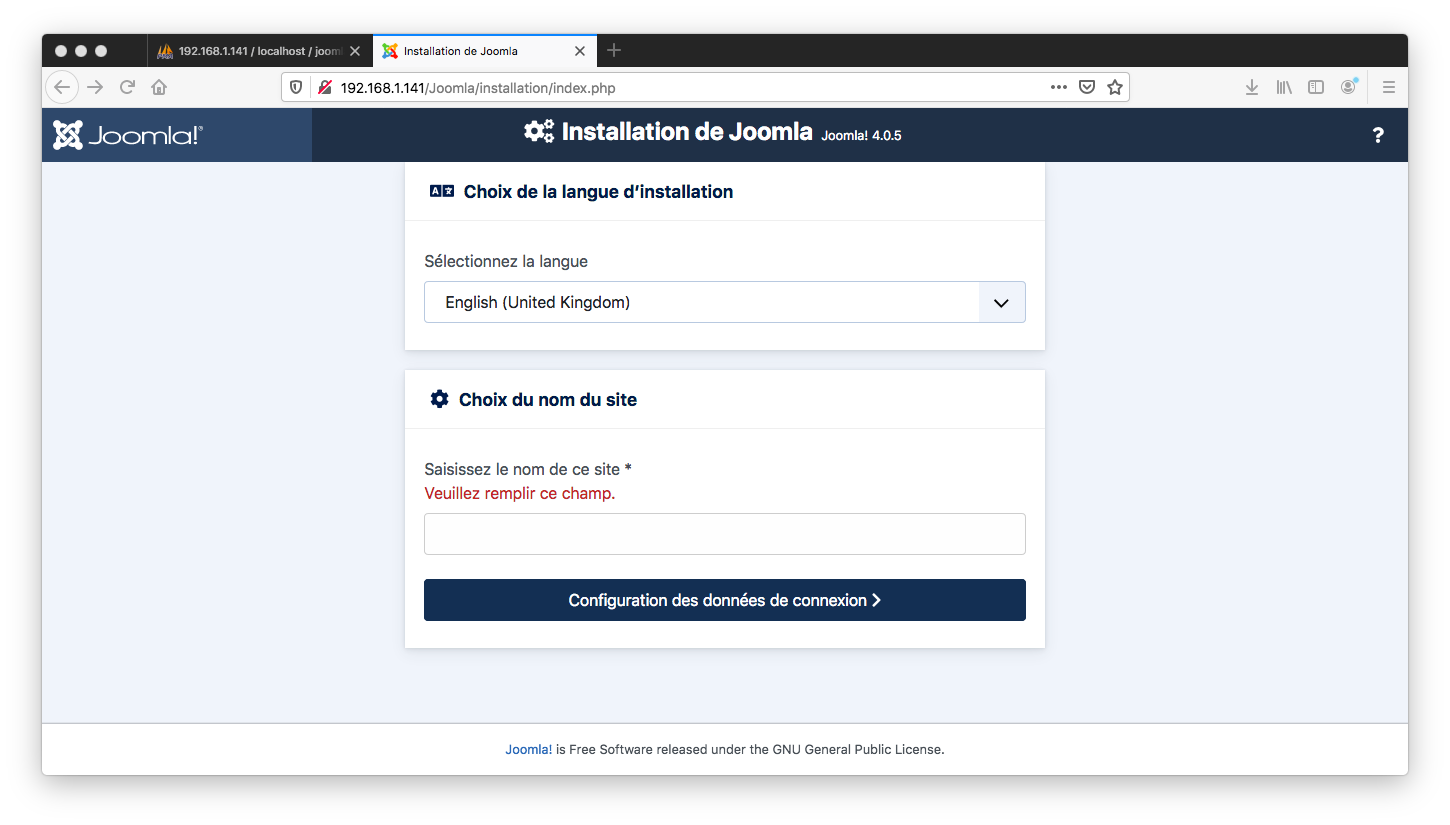
Task: Click the gear icon beside 'Choix du nom du site'
Action: (x=439, y=398)
